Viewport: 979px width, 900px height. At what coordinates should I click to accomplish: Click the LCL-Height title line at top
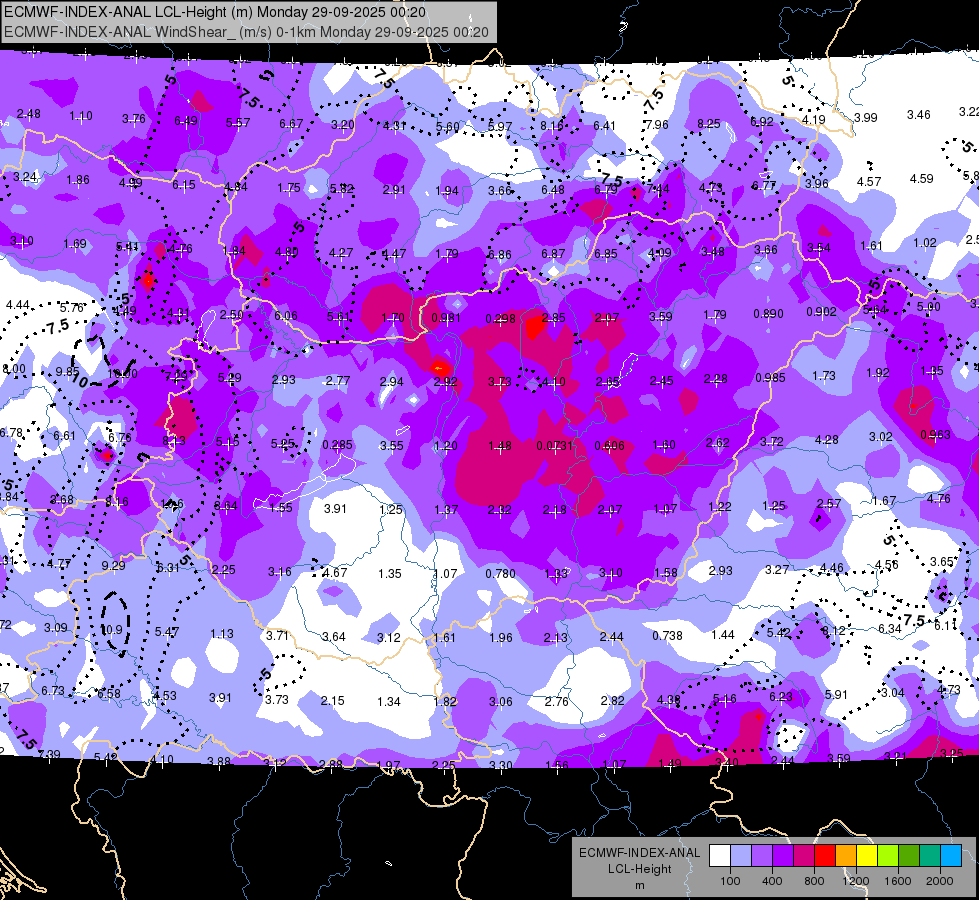pyautogui.click(x=215, y=12)
